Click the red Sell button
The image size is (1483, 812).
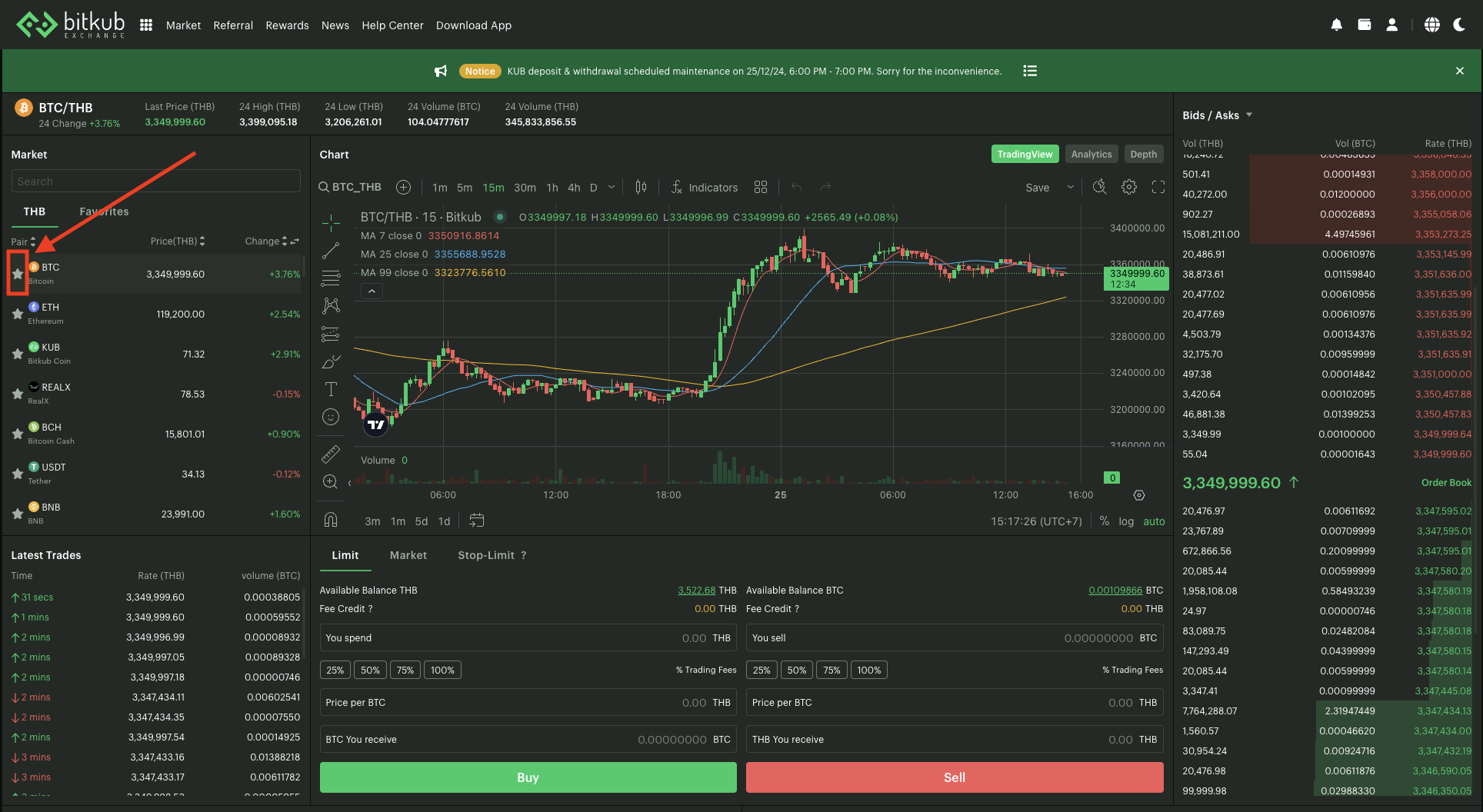(955, 777)
